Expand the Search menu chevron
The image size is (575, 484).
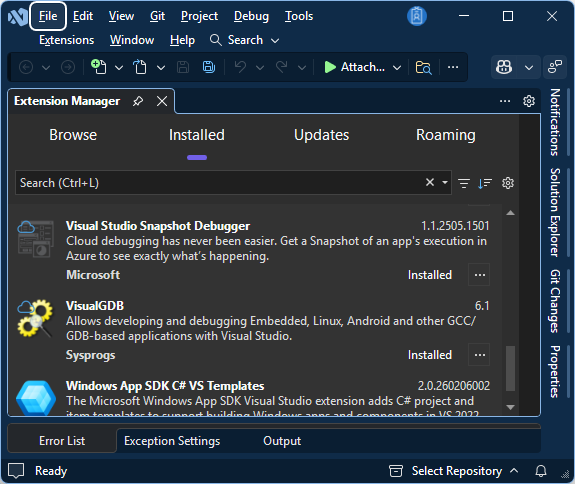coord(275,41)
